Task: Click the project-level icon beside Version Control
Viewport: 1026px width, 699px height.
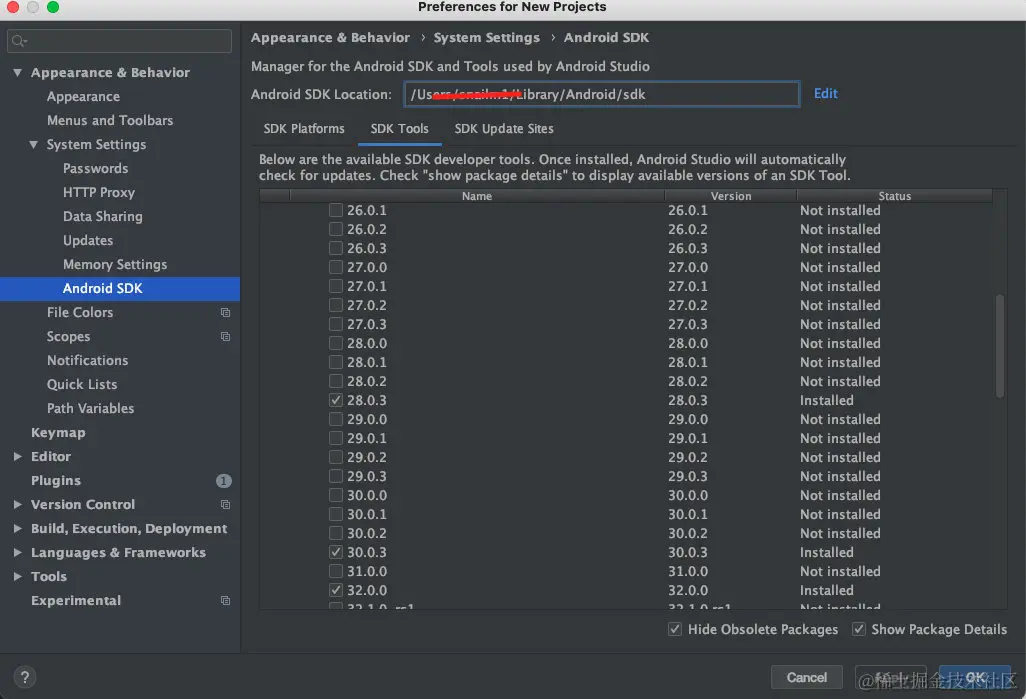Action: (225, 505)
